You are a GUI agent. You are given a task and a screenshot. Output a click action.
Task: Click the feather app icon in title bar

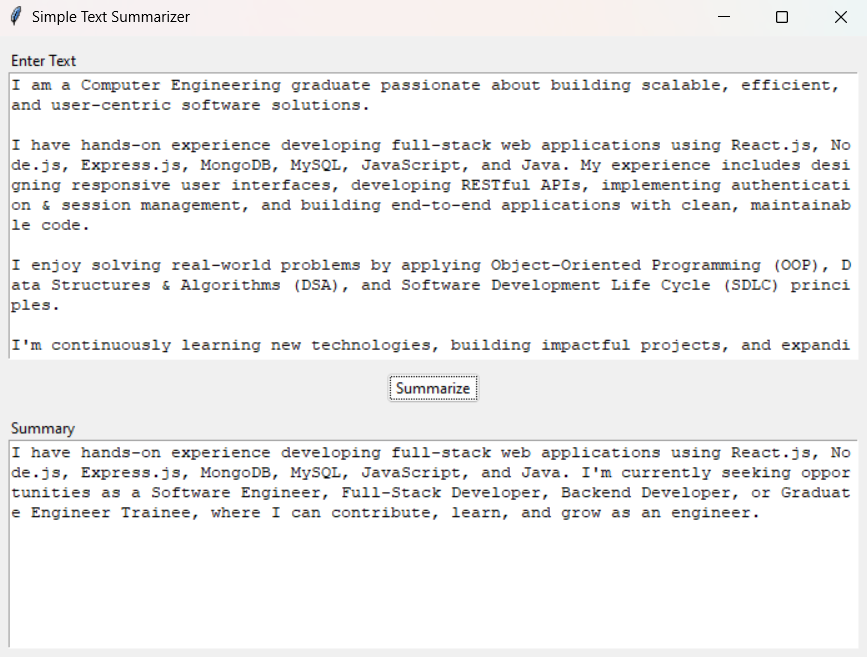pos(16,17)
